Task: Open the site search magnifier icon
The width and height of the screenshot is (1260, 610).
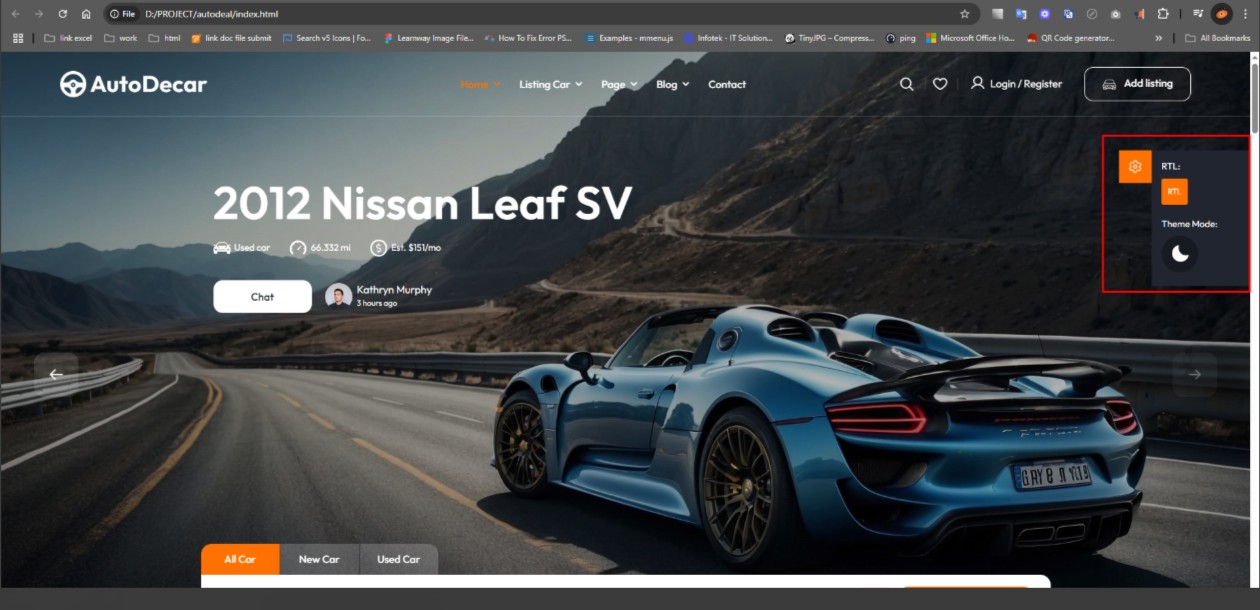Action: pos(906,84)
